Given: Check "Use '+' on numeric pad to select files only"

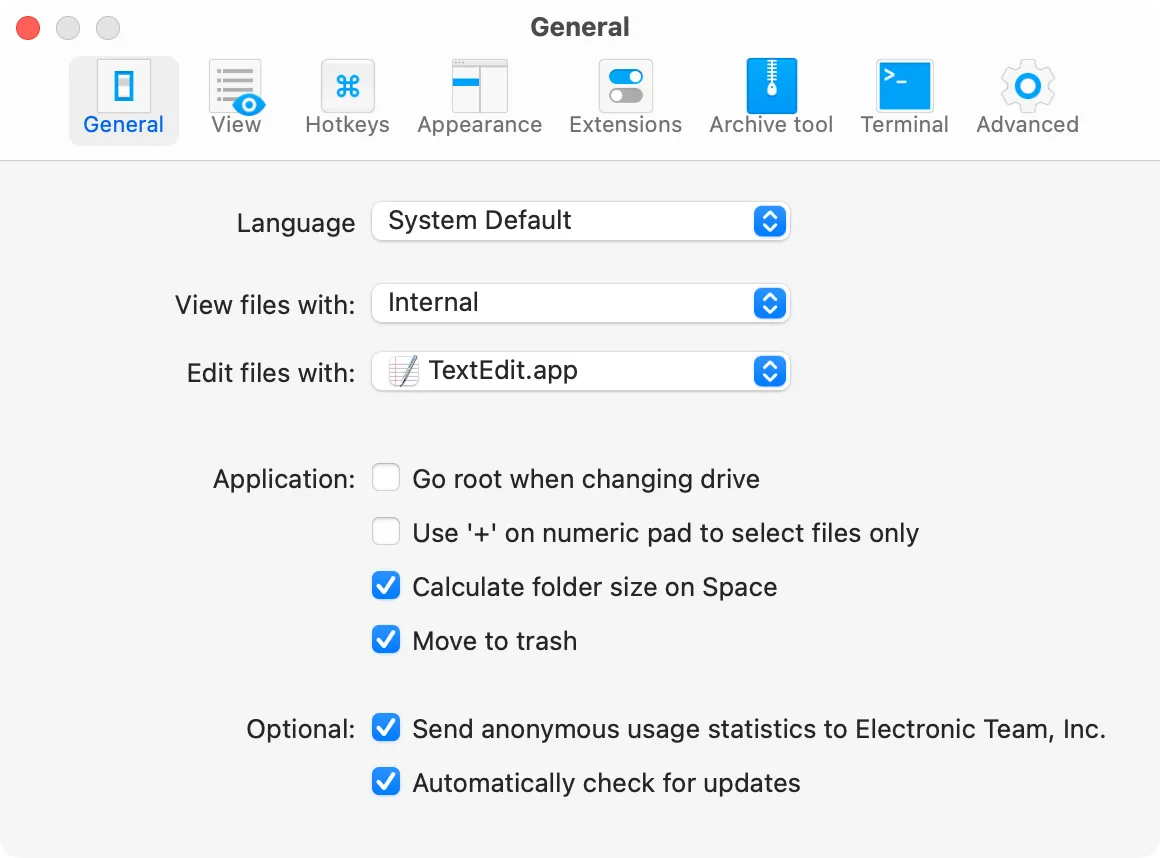Looking at the screenshot, I should (x=386, y=531).
